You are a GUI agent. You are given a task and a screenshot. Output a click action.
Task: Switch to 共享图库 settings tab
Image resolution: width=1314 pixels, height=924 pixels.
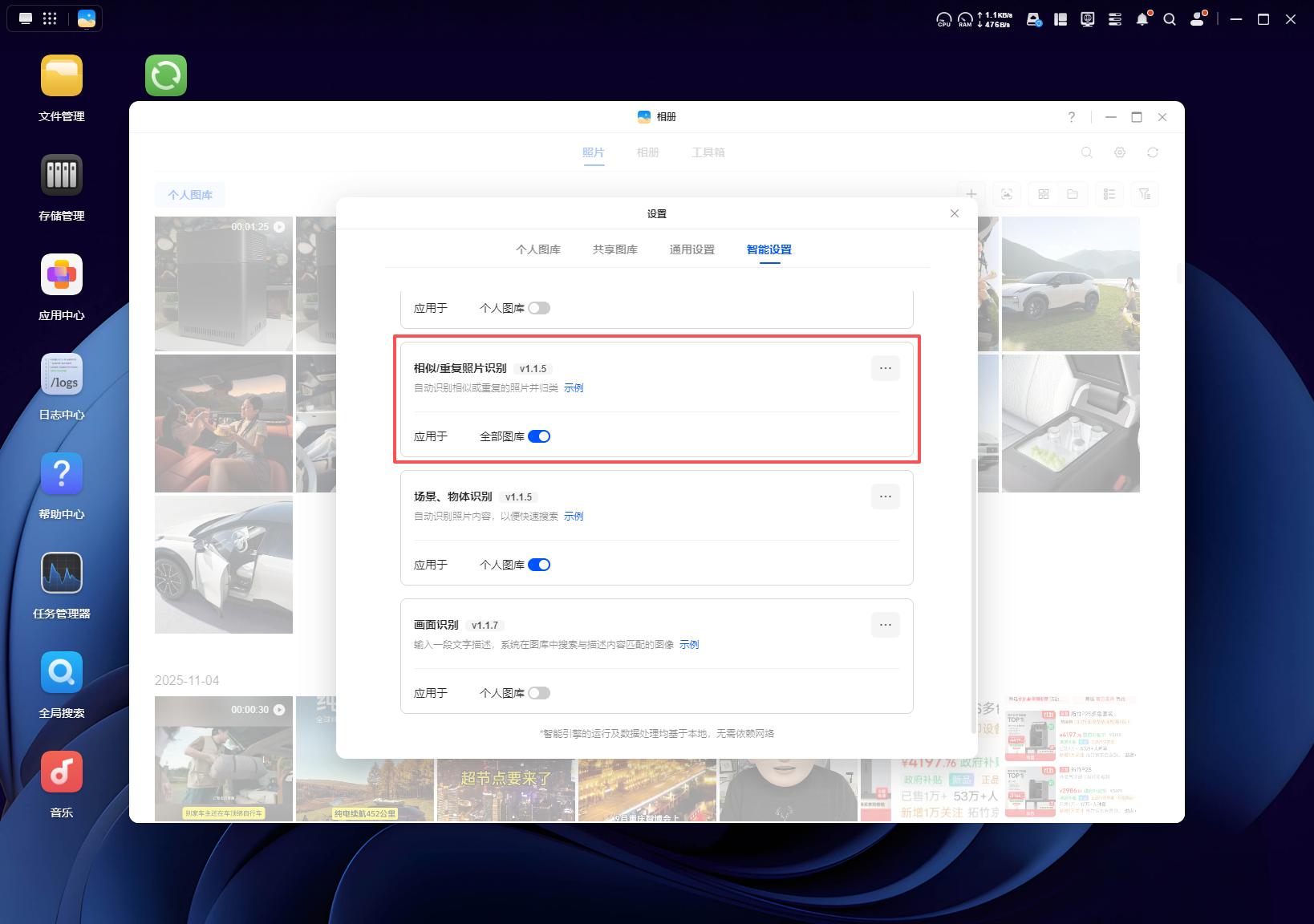click(x=615, y=249)
